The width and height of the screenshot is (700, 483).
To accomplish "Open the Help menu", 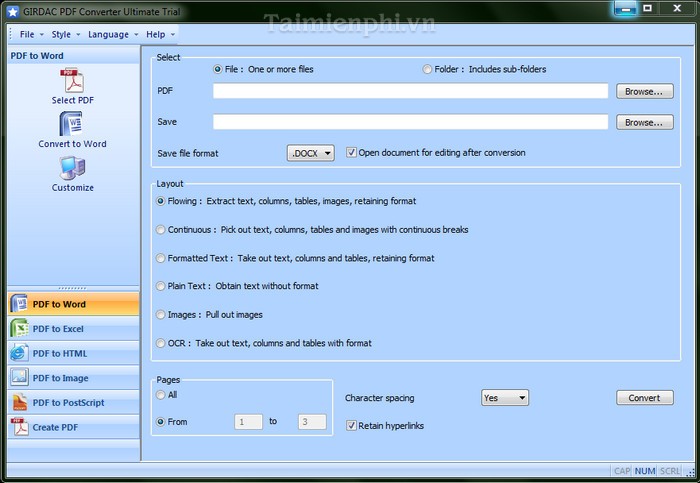I will point(160,34).
